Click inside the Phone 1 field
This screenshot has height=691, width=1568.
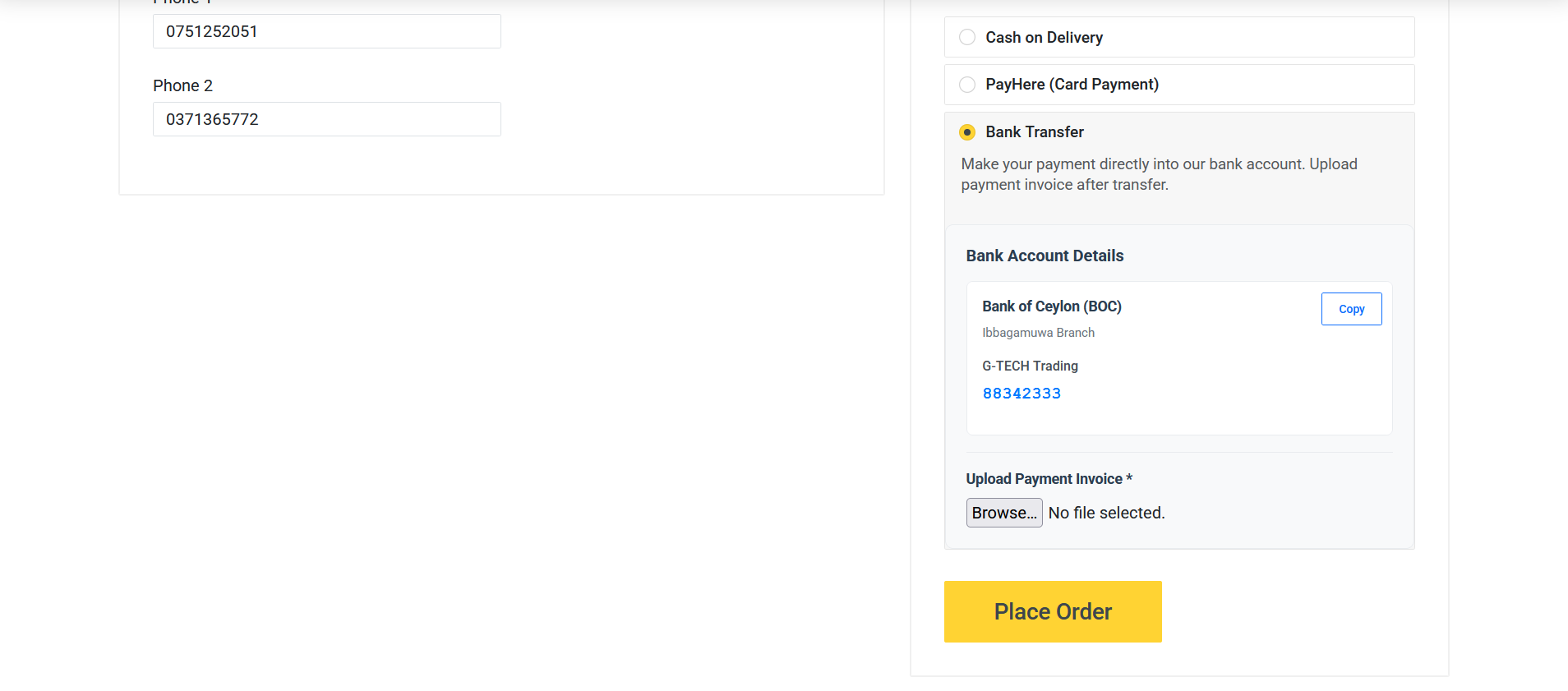[x=326, y=31]
